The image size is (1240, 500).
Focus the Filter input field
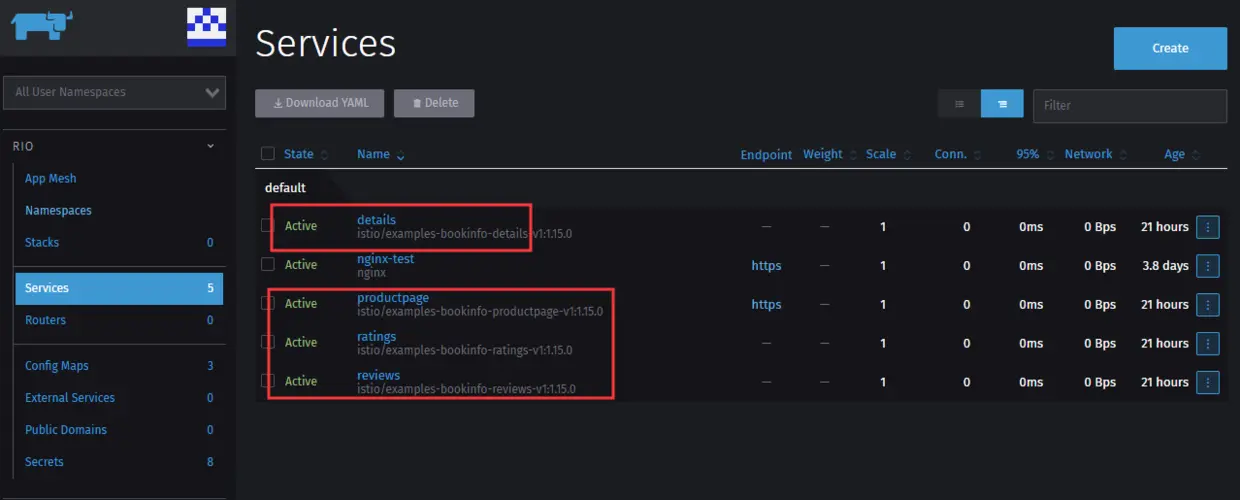[1130, 105]
